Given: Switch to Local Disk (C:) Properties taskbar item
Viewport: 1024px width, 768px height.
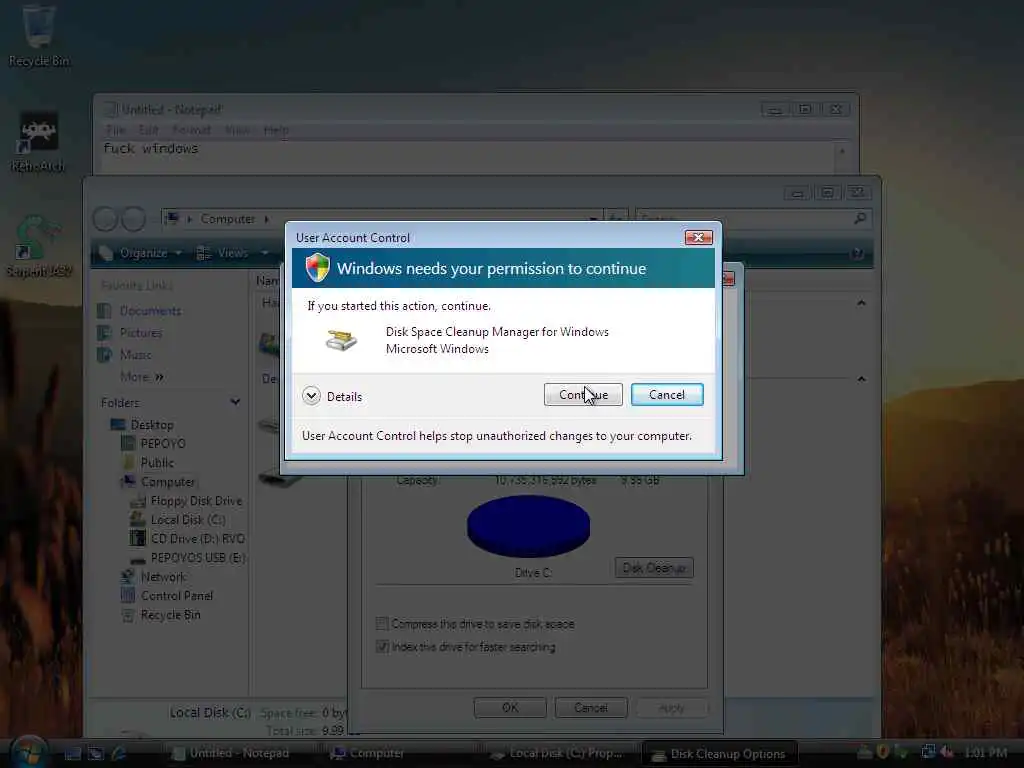Looking at the screenshot, I should [x=556, y=753].
